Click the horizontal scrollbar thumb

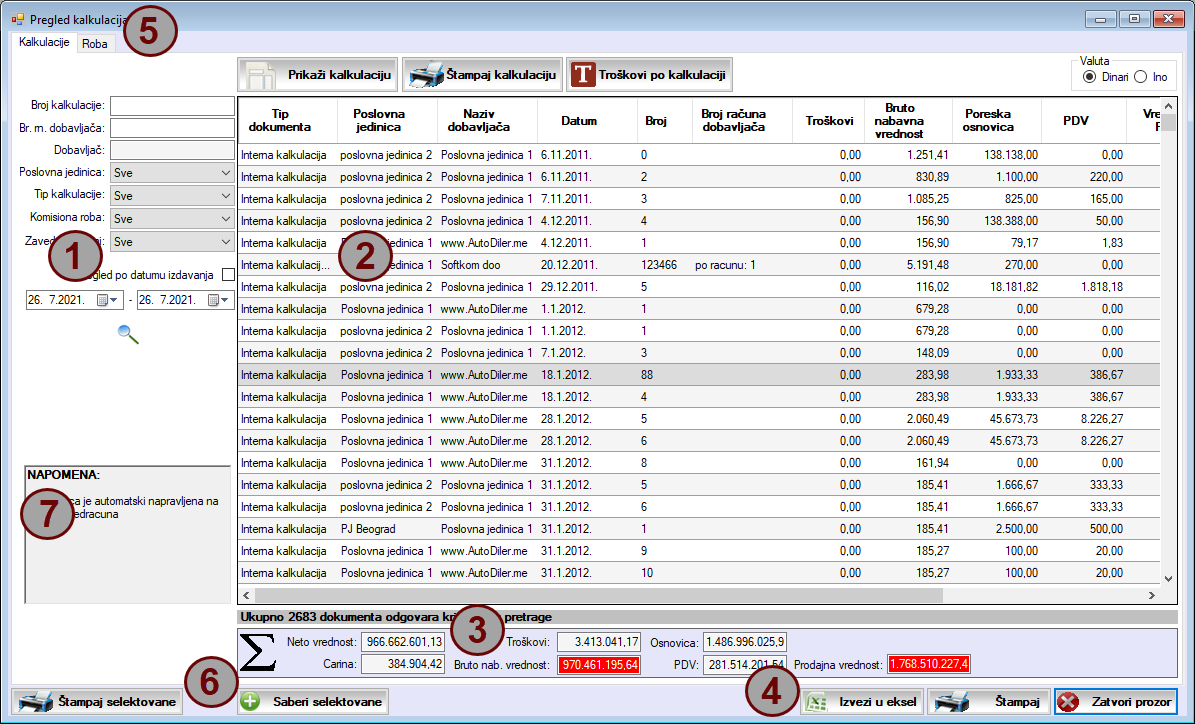(x=599, y=595)
